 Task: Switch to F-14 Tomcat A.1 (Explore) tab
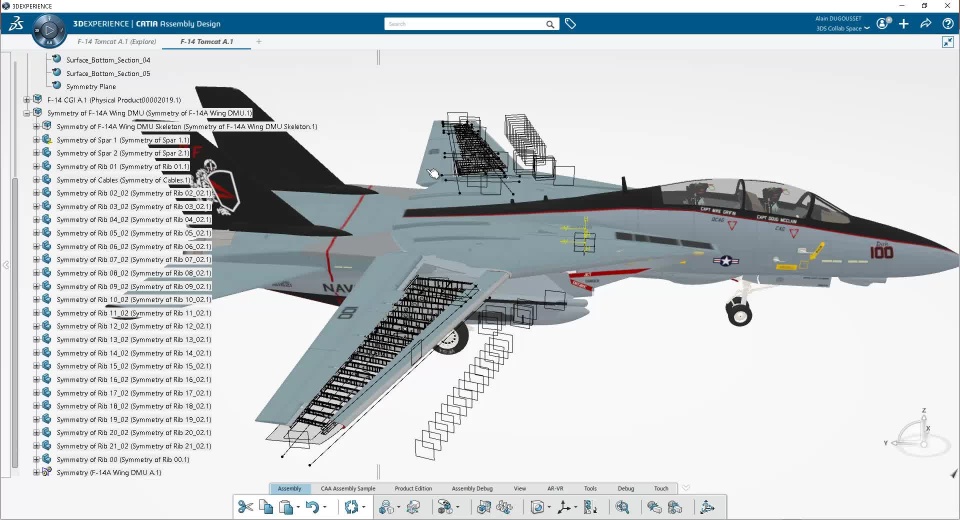pyautogui.click(x=116, y=42)
